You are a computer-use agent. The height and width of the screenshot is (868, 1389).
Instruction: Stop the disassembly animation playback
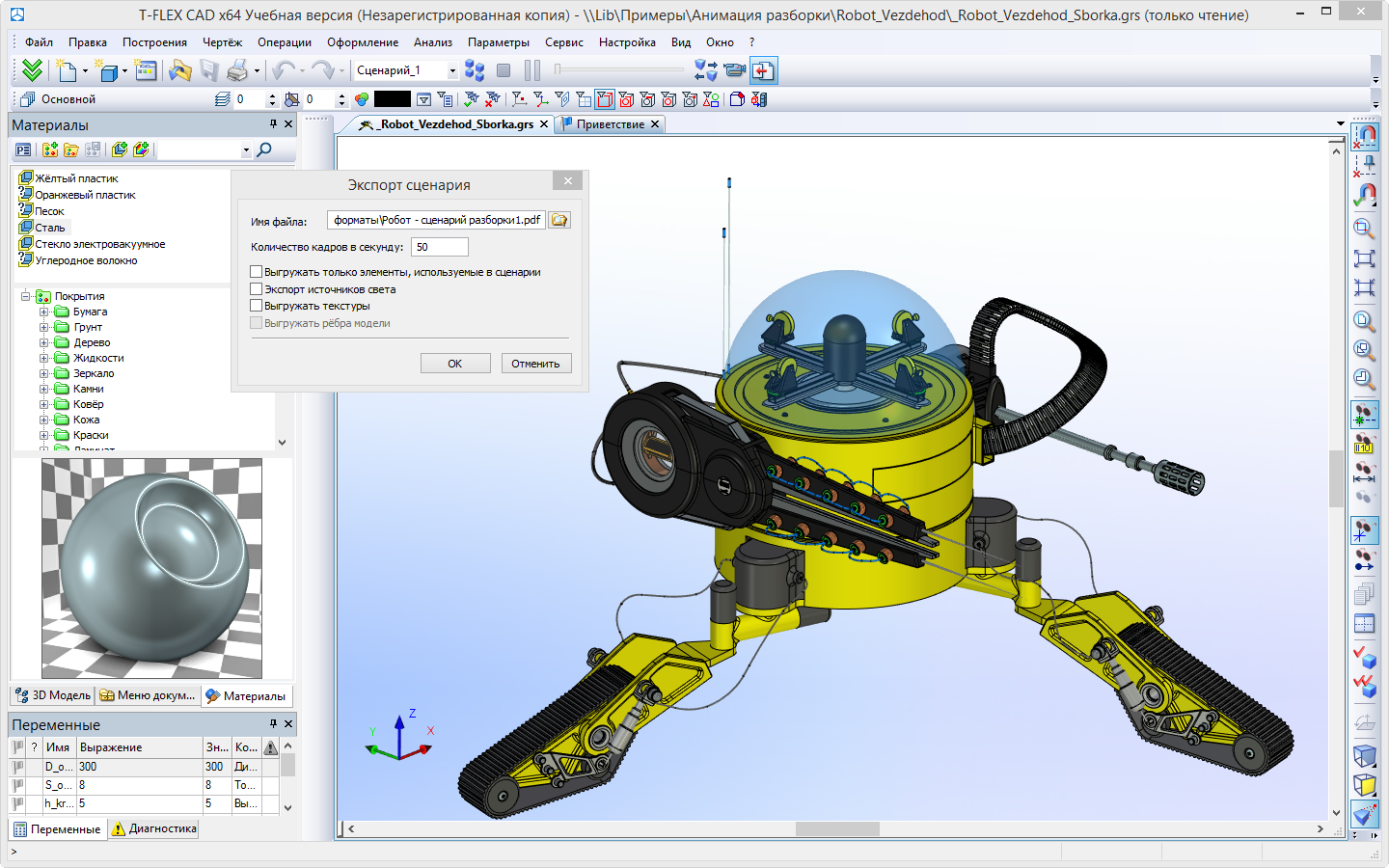coord(504,70)
